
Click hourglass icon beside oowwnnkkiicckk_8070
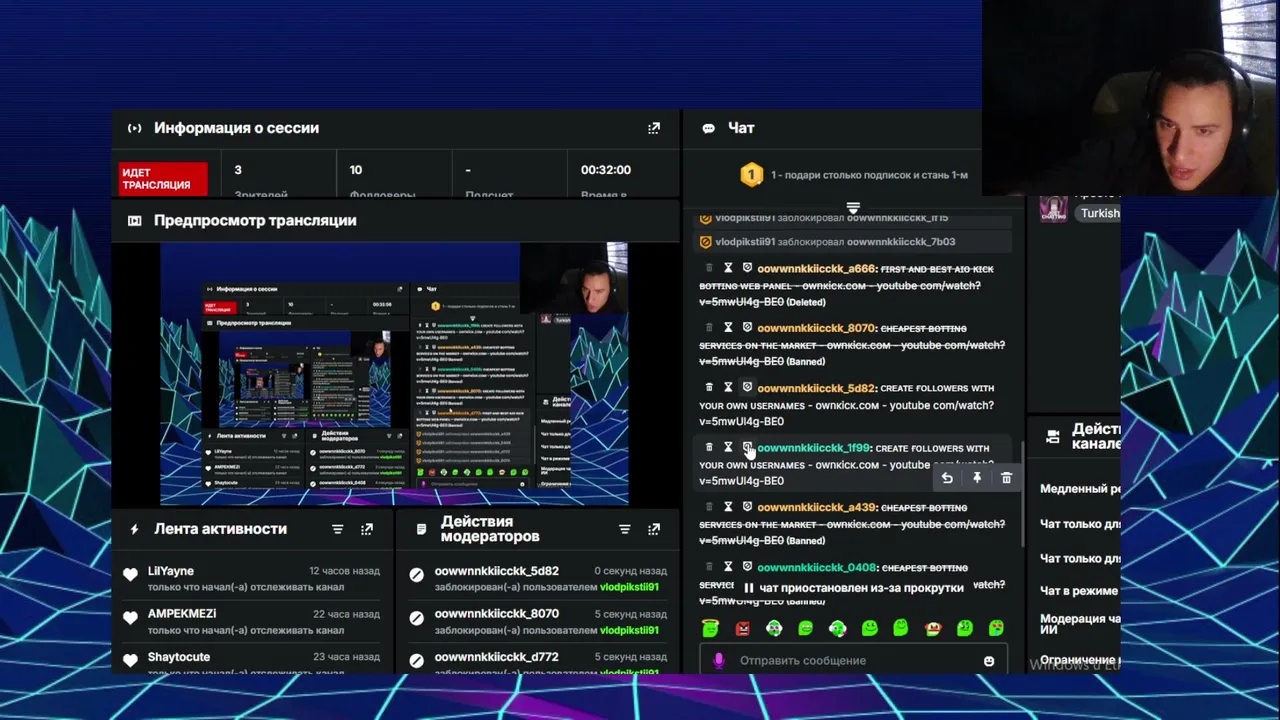pyautogui.click(x=728, y=328)
